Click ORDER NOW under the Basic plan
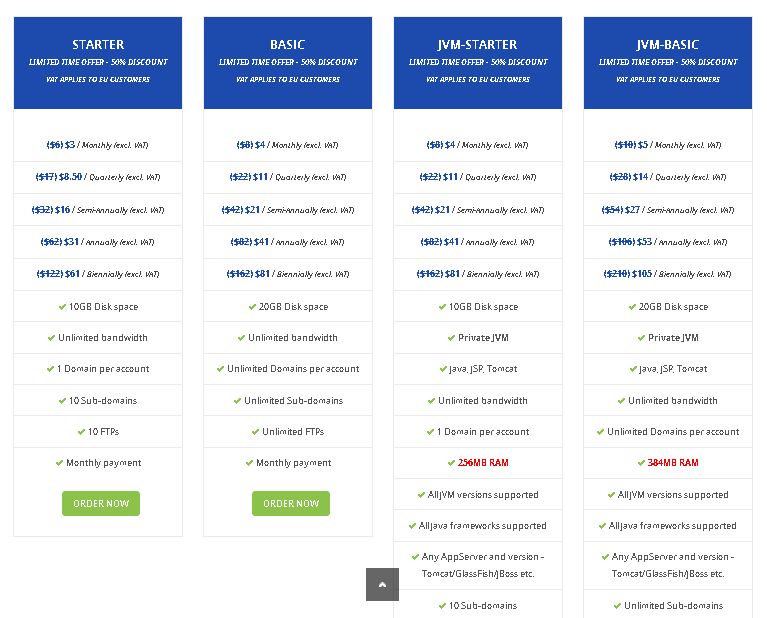This screenshot has height=618, width=767. click(291, 504)
